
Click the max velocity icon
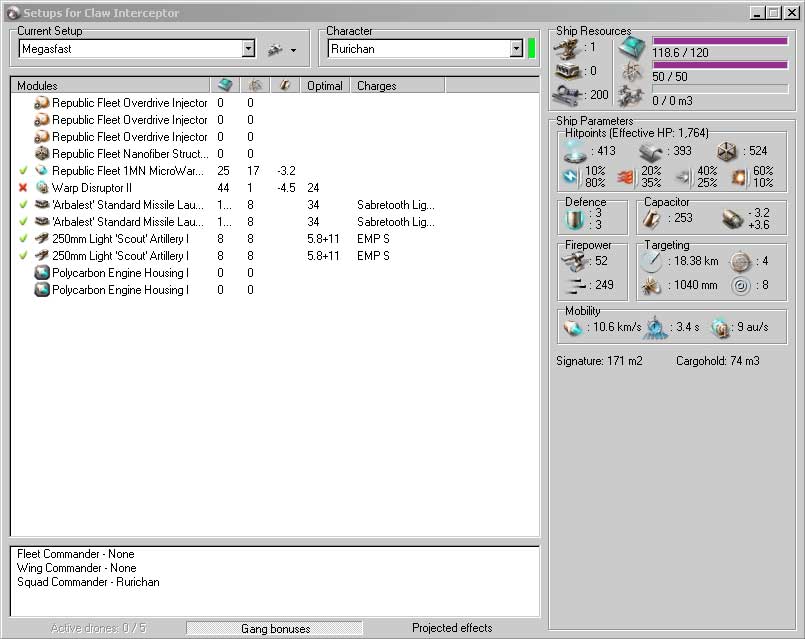point(573,327)
